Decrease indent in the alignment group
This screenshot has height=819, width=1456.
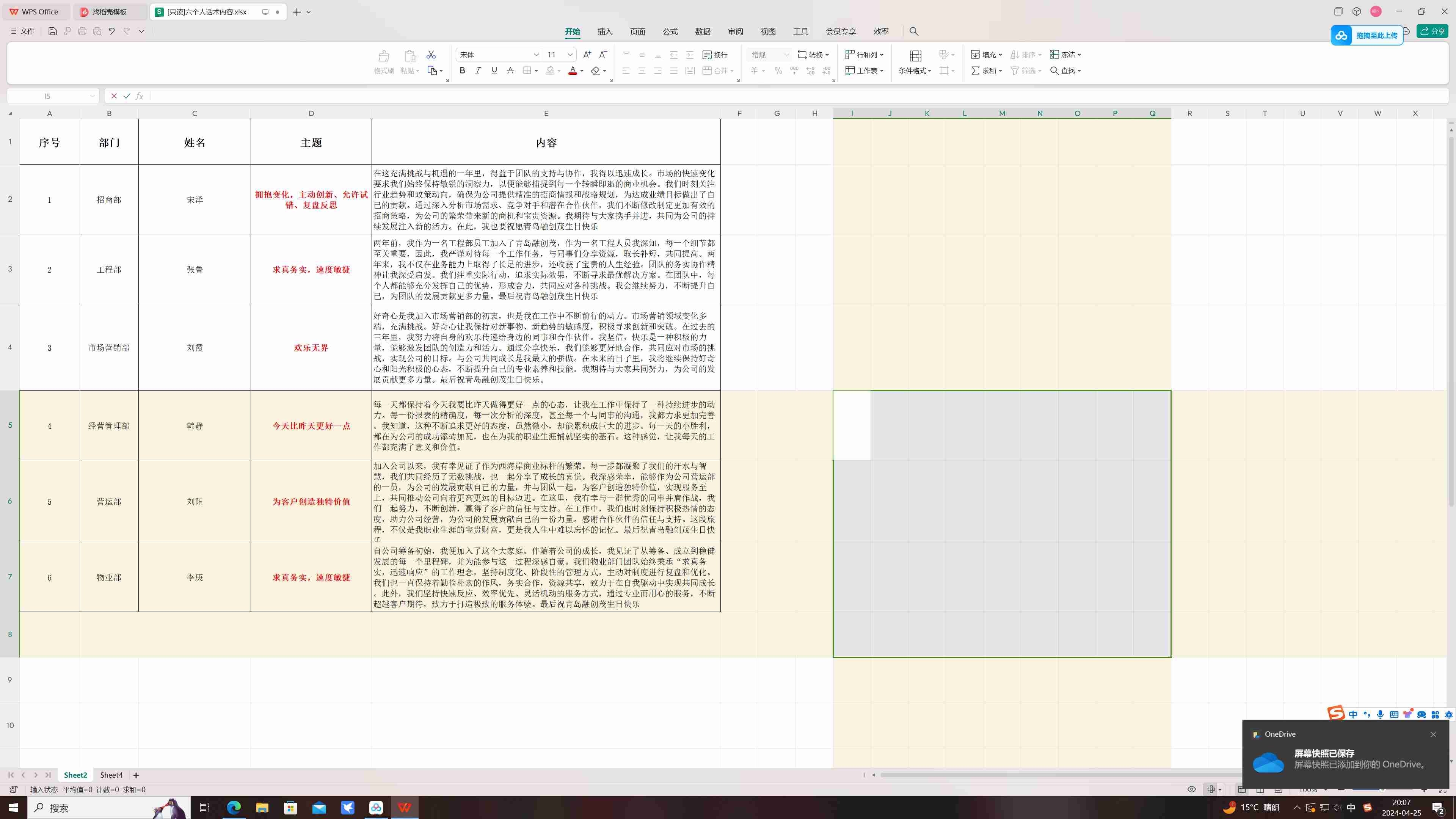pyautogui.click(x=674, y=55)
